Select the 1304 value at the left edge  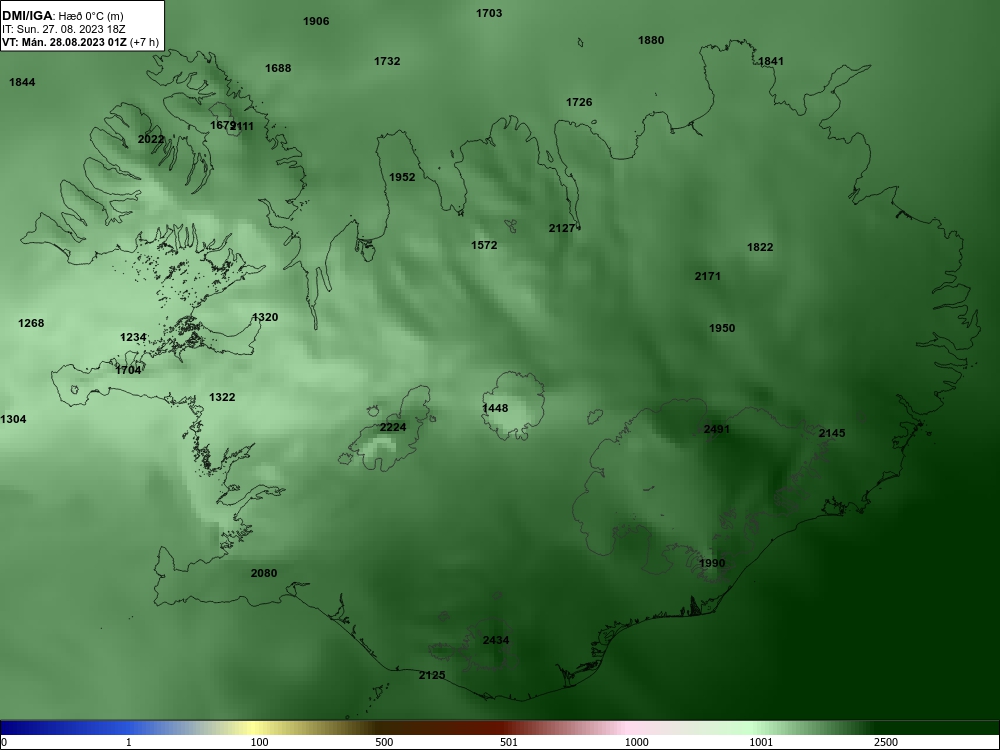13,420
